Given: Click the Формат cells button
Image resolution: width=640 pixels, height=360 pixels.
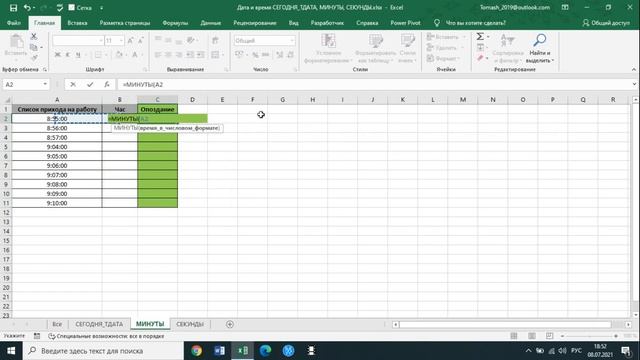Looking at the screenshot, I should pos(444,58).
